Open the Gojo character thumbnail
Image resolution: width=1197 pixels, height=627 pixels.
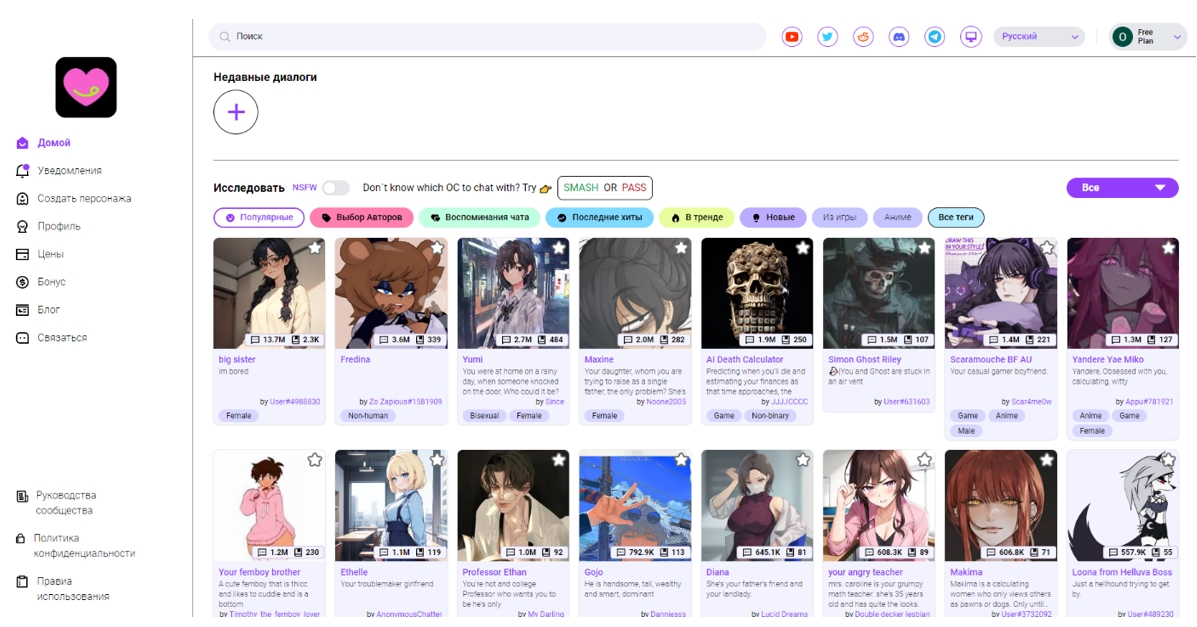pos(635,506)
